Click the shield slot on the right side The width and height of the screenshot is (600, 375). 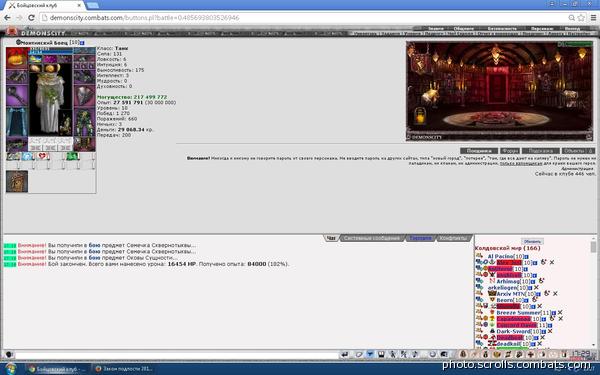tap(84, 96)
